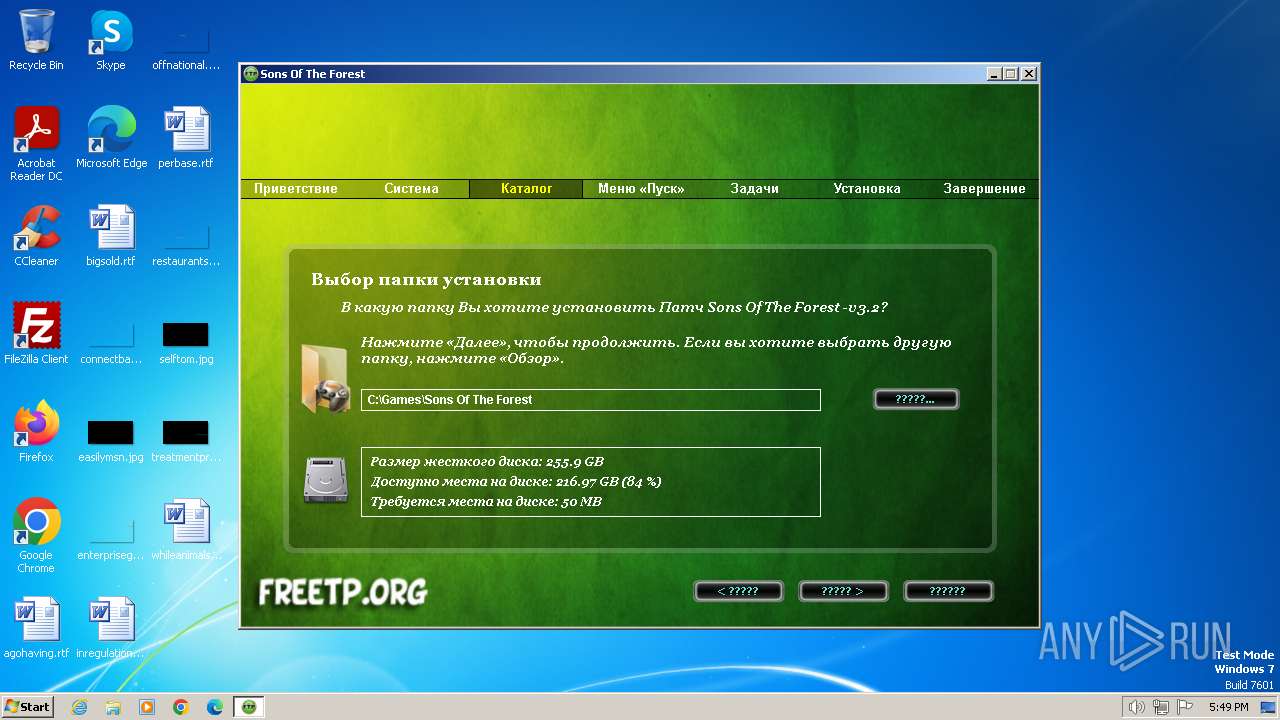Launch Microsoft Edge desktop shortcut

point(111,138)
